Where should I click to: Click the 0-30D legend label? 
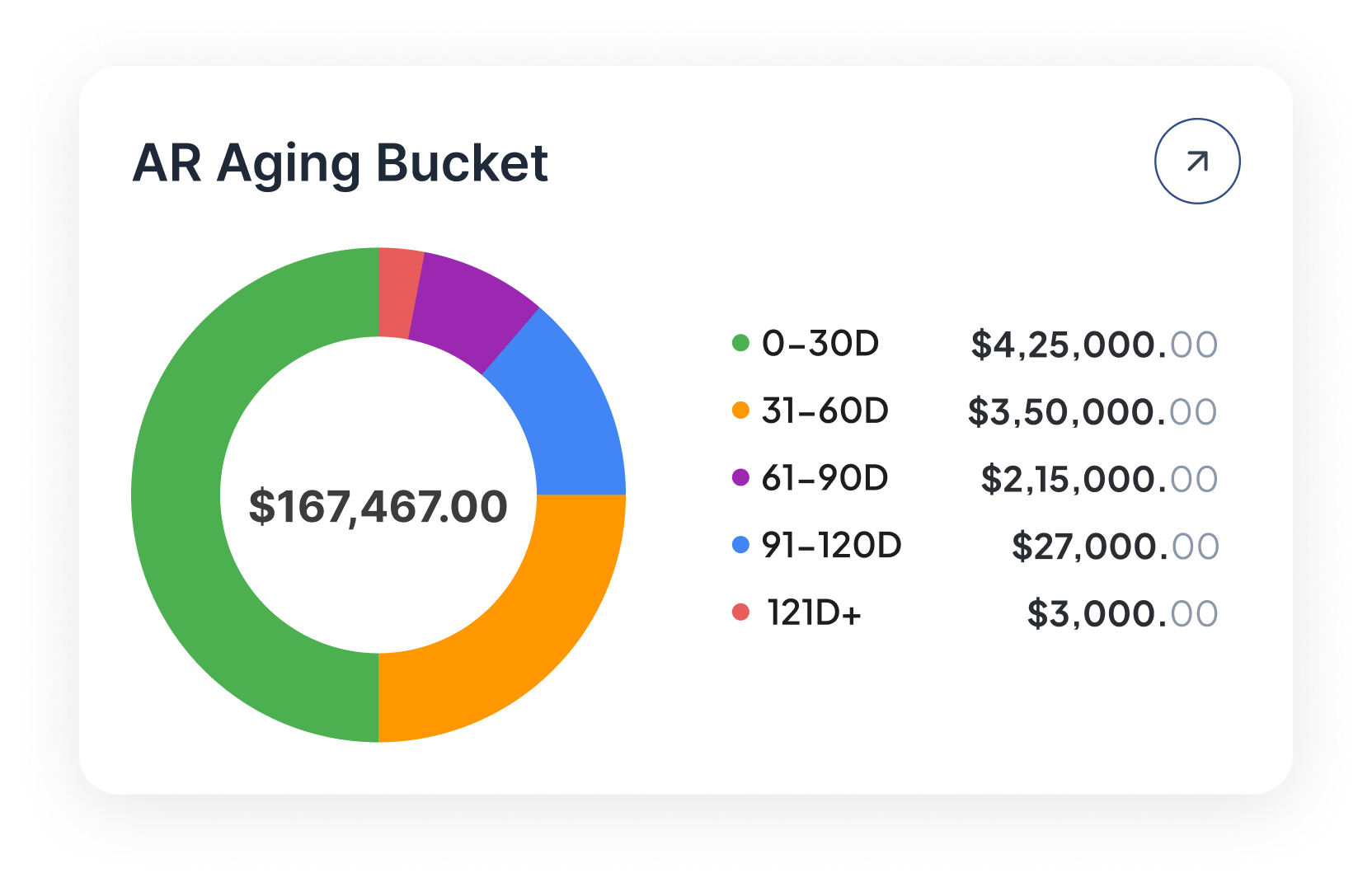tap(820, 344)
